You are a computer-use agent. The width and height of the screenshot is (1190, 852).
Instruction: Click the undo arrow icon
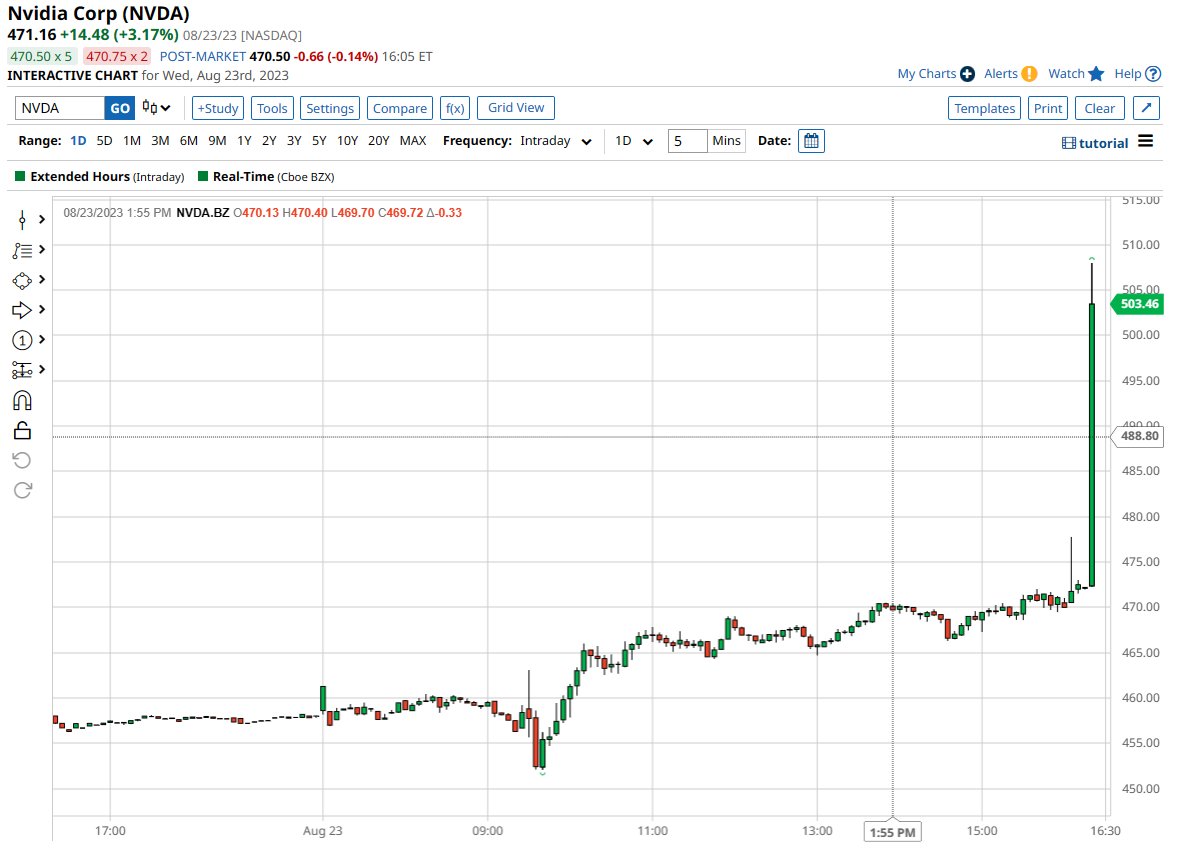coord(22,460)
